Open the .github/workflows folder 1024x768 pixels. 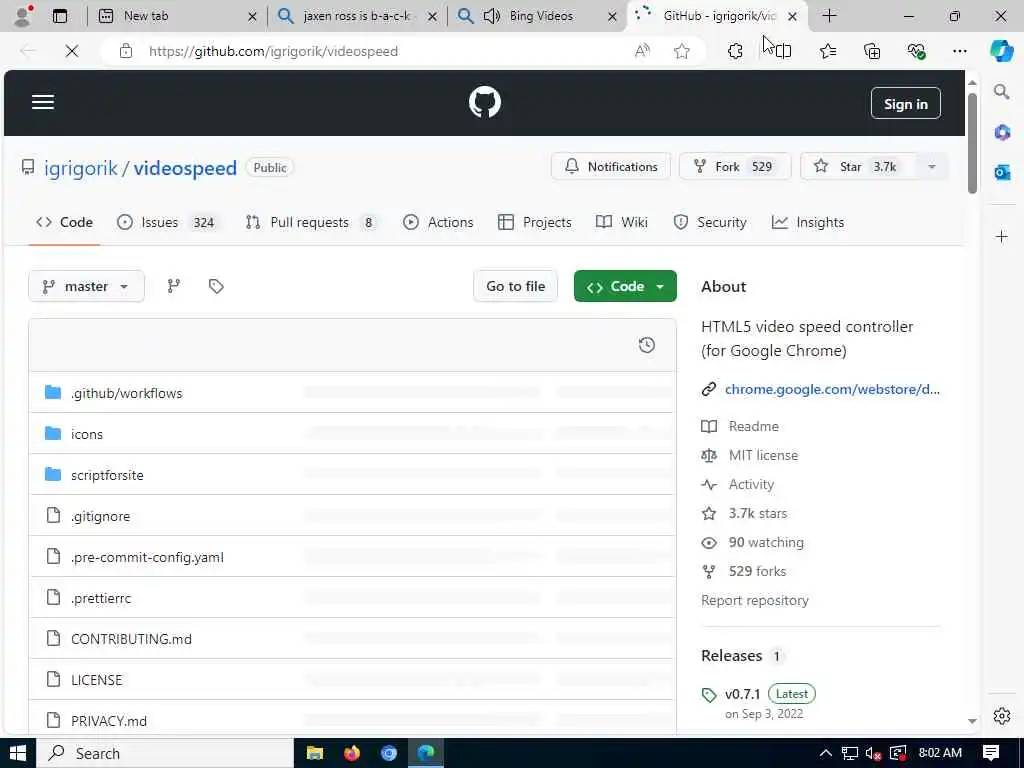127,394
